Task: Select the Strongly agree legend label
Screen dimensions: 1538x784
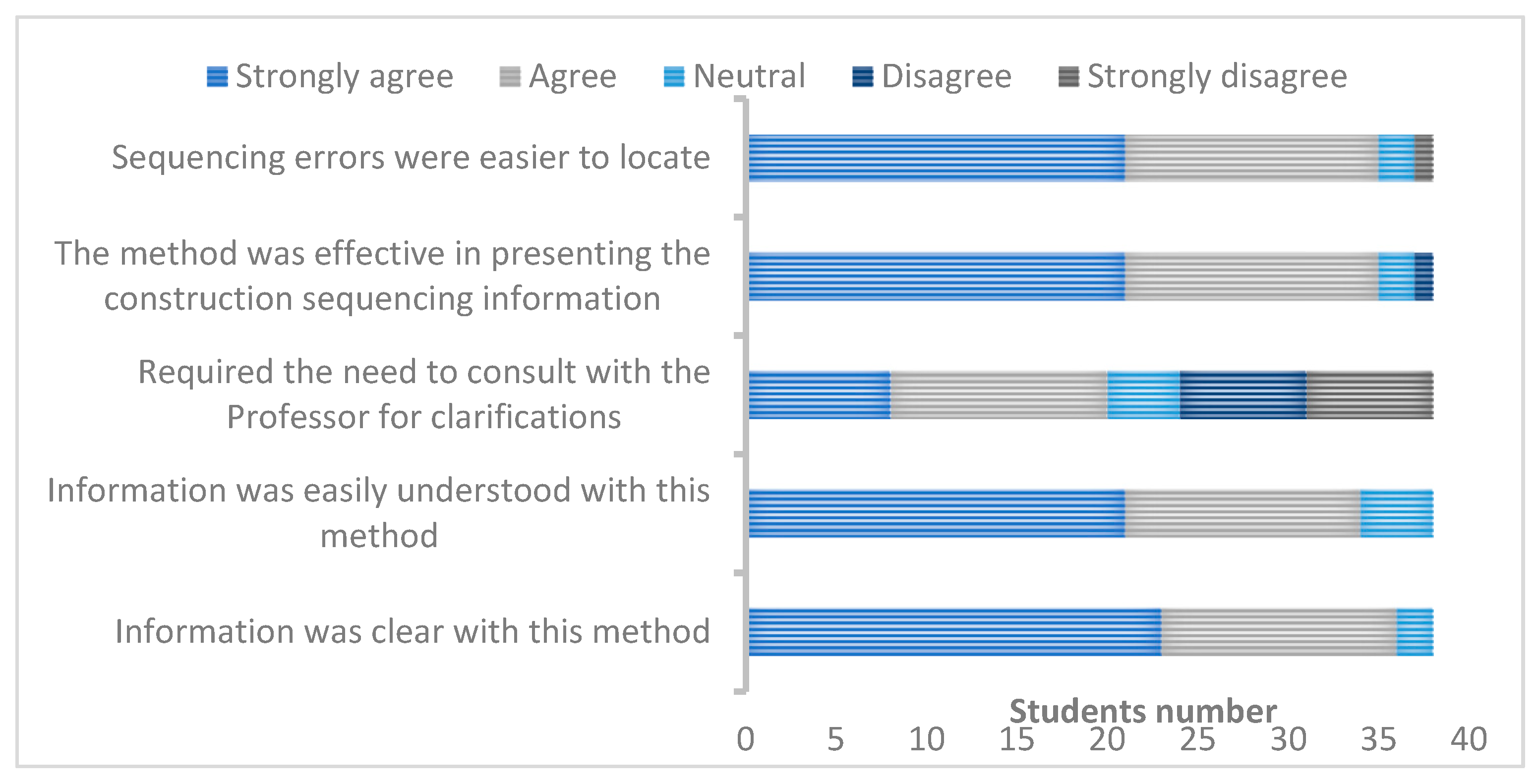Action: 345,76
